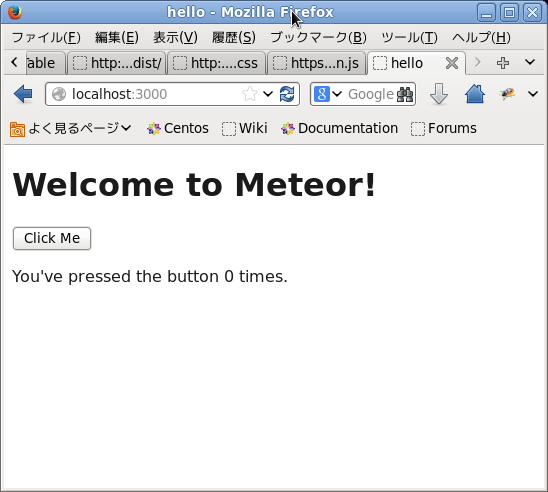Screen dimensions: 548x492
Task: Close the hello tab
Action: [x=452, y=63]
